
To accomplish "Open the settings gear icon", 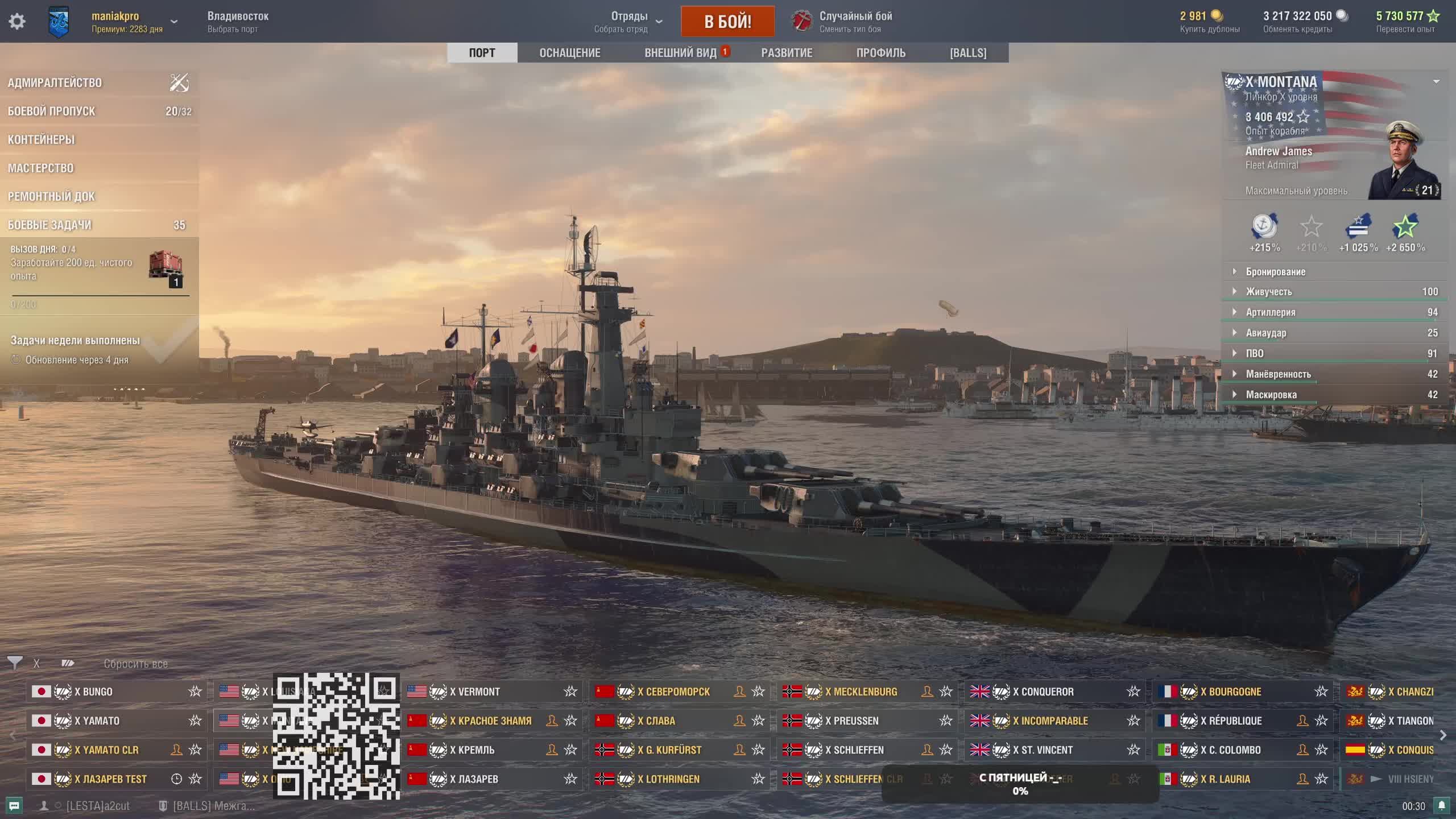I will click(17, 22).
